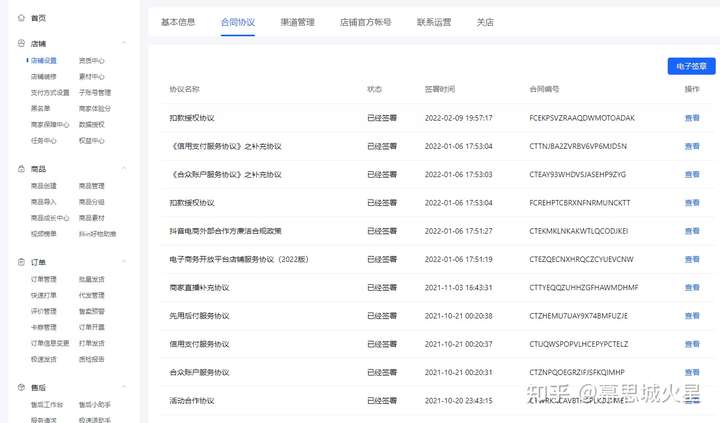This screenshot has width=720, height=423.
Task: View the 抖音电商外部合作方廉洁合规政策 row
Action: [x=692, y=231]
